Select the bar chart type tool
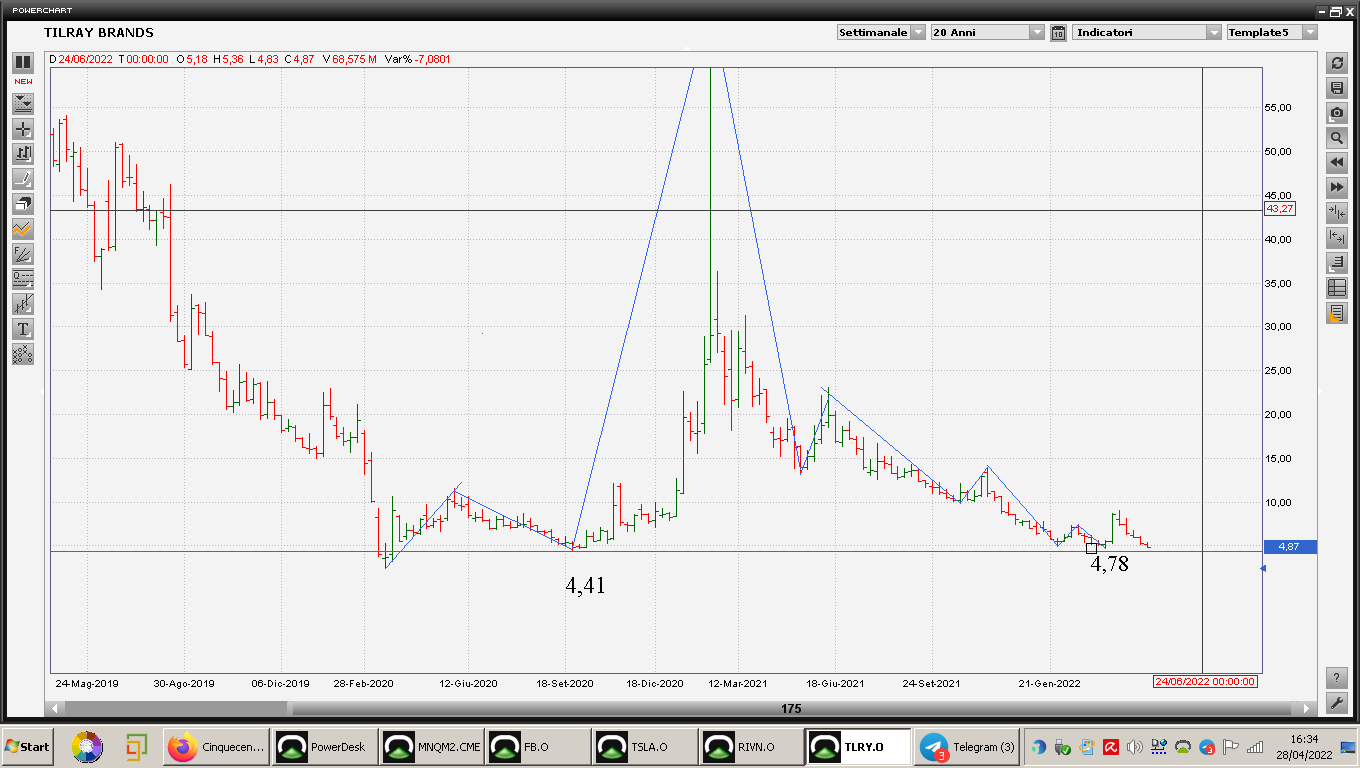The width and height of the screenshot is (1360, 768). coord(22,153)
